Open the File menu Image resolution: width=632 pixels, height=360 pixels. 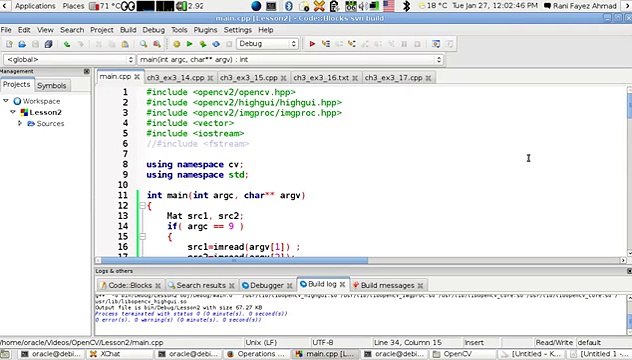pos(6,30)
